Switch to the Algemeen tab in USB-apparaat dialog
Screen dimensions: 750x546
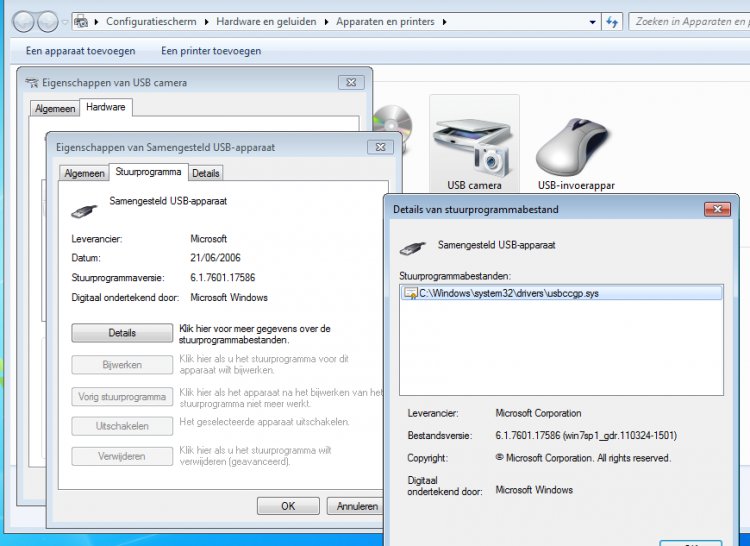tap(84, 173)
